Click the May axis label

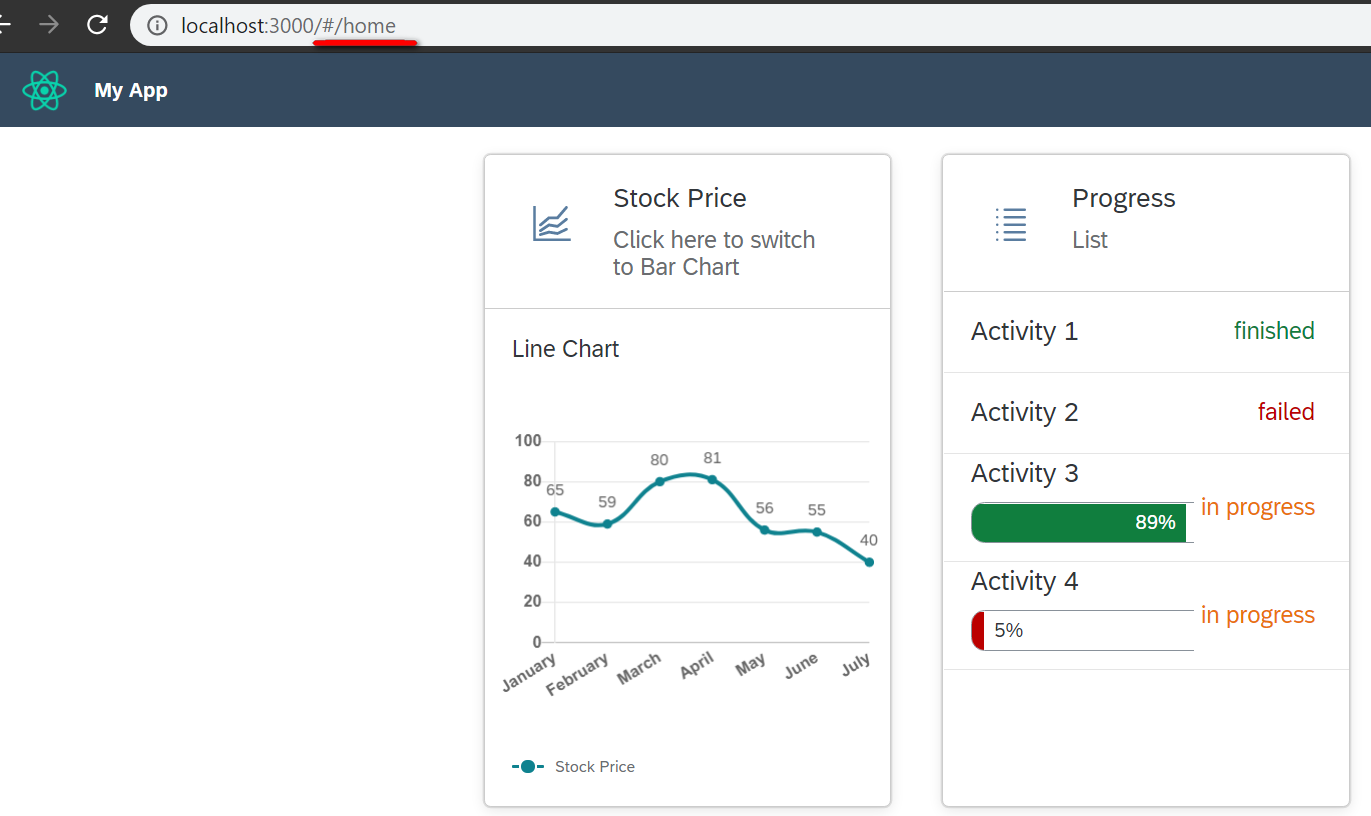pyautogui.click(x=751, y=665)
